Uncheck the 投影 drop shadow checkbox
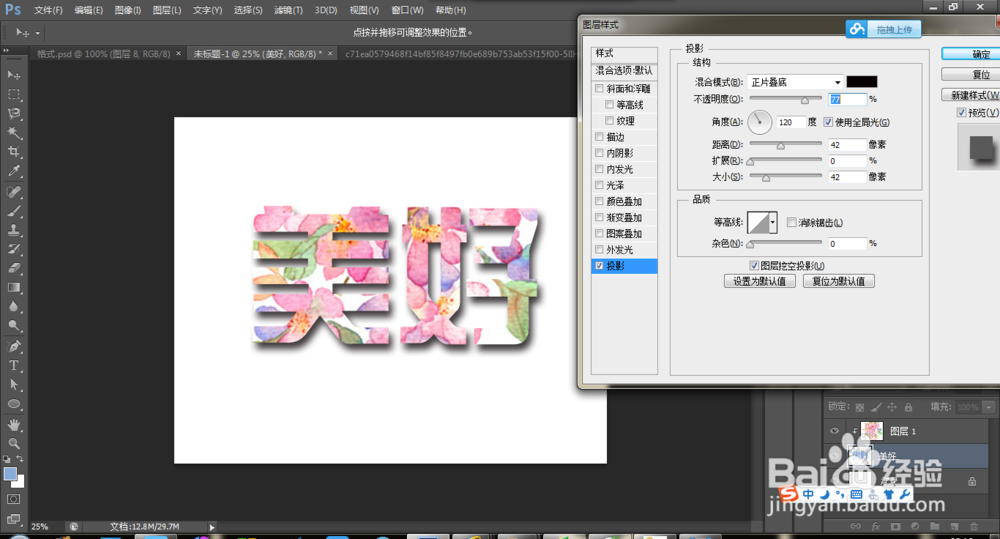Viewport: 1000px width, 539px height. [599, 266]
